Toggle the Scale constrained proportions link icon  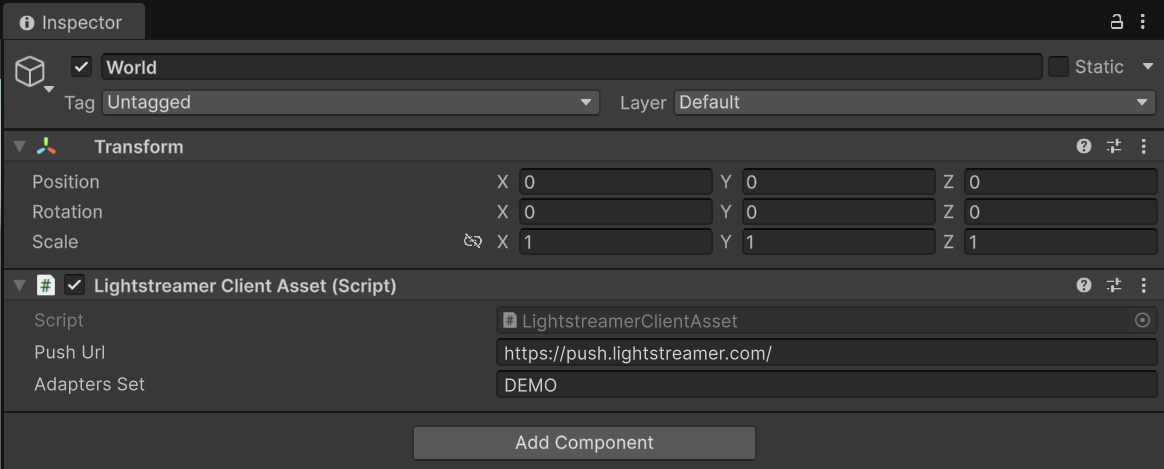[x=473, y=241]
